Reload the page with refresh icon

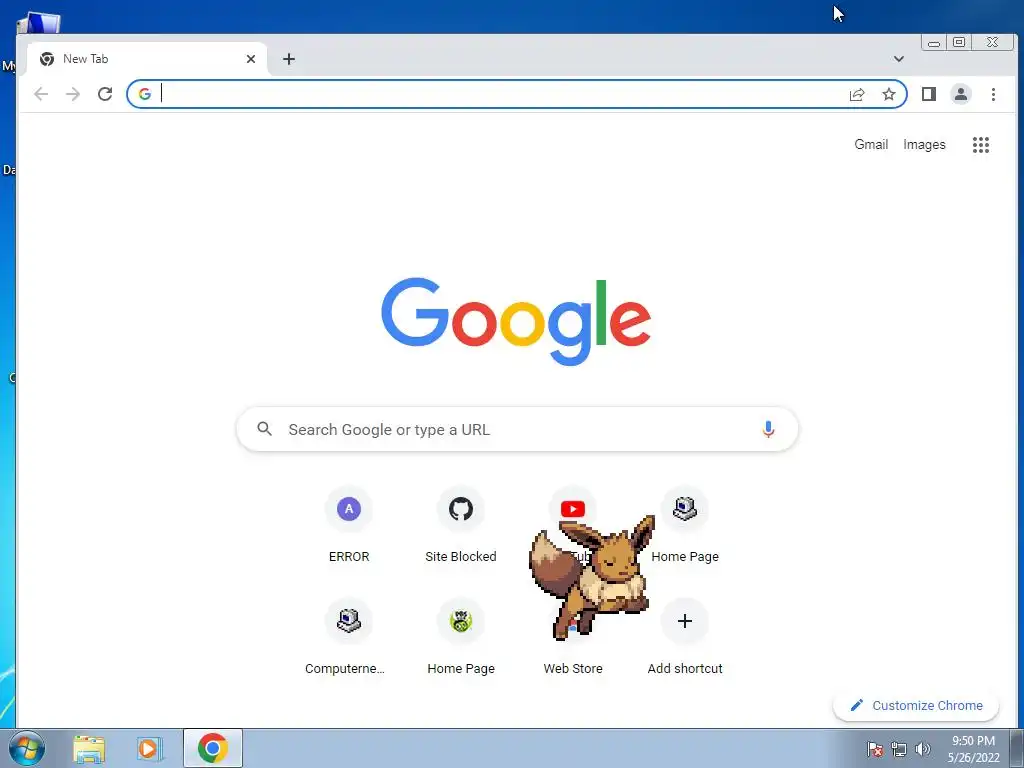pyautogui.click(x=105, y=94)
